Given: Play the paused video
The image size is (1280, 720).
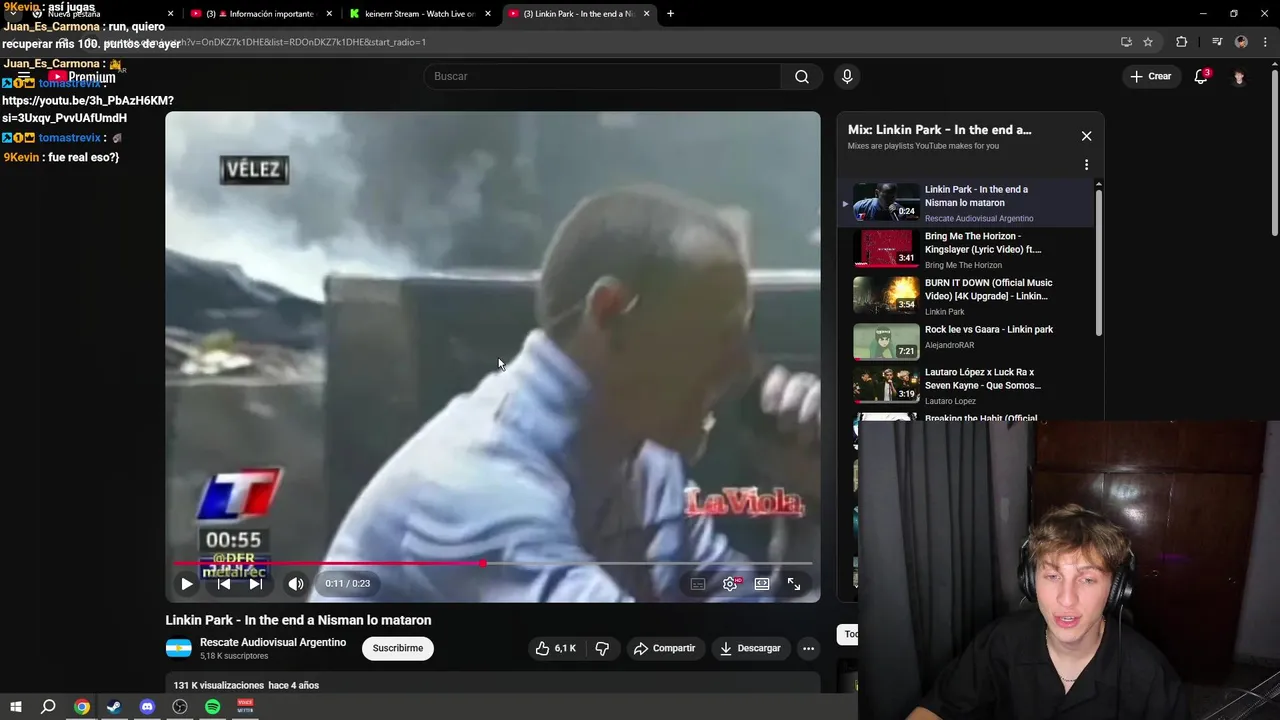Looking at the screenshot, I should (187, 584).
